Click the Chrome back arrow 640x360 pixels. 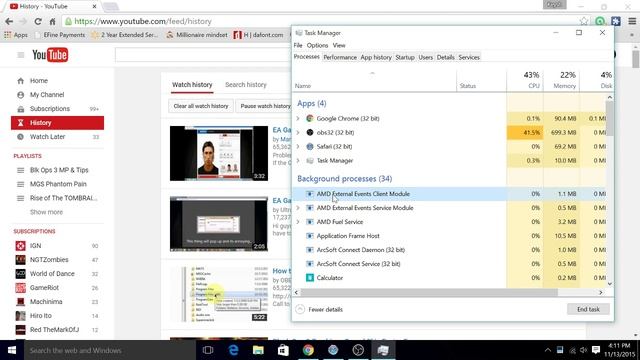(x=9, y=21)
